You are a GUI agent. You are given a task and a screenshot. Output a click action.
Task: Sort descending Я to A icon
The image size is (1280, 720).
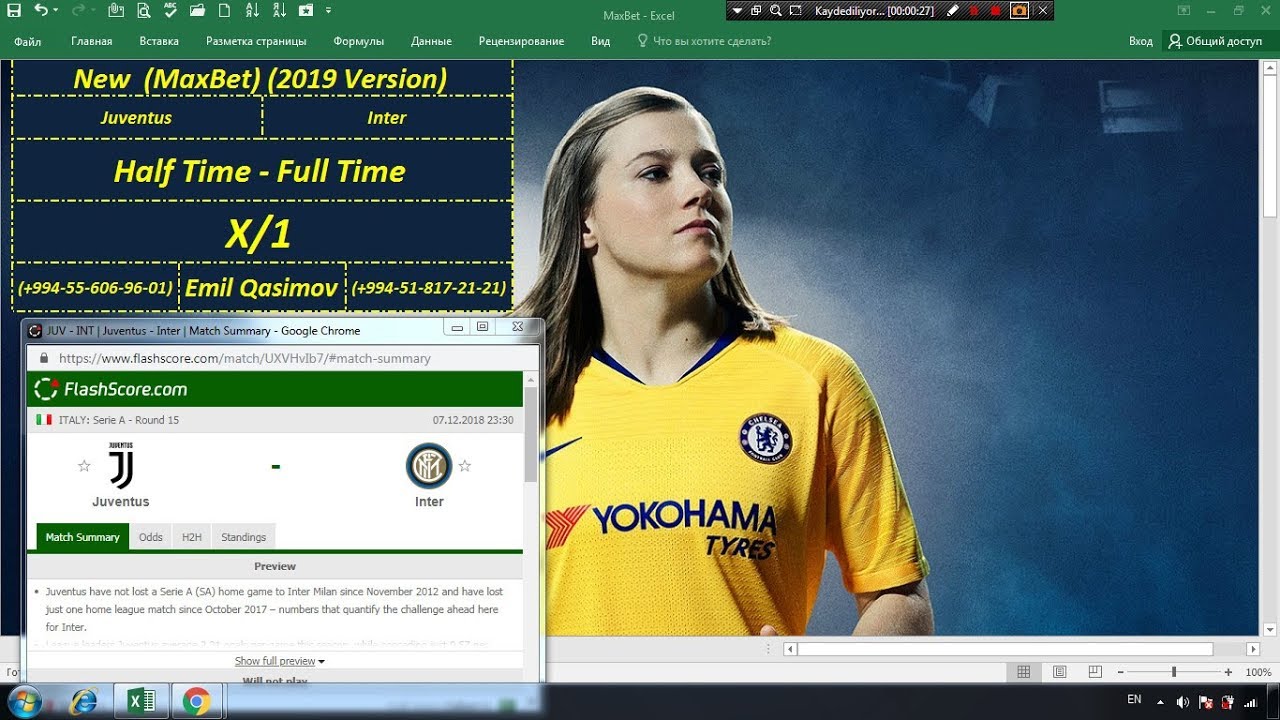click(278, 11)
